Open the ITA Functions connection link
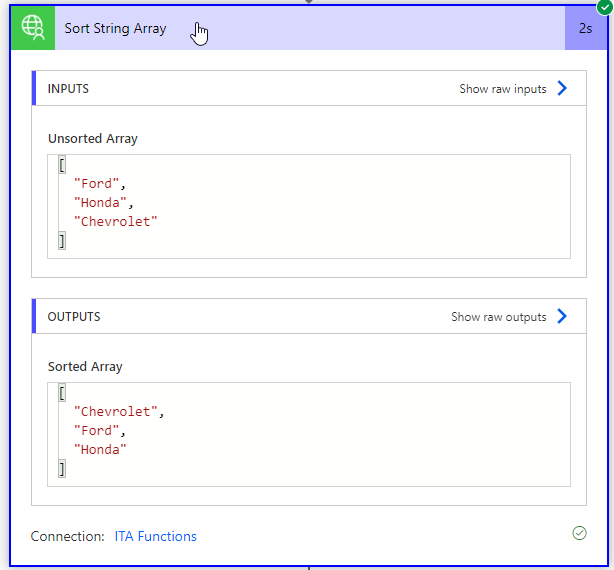This screenshot has height=570, width=614. 155,536
